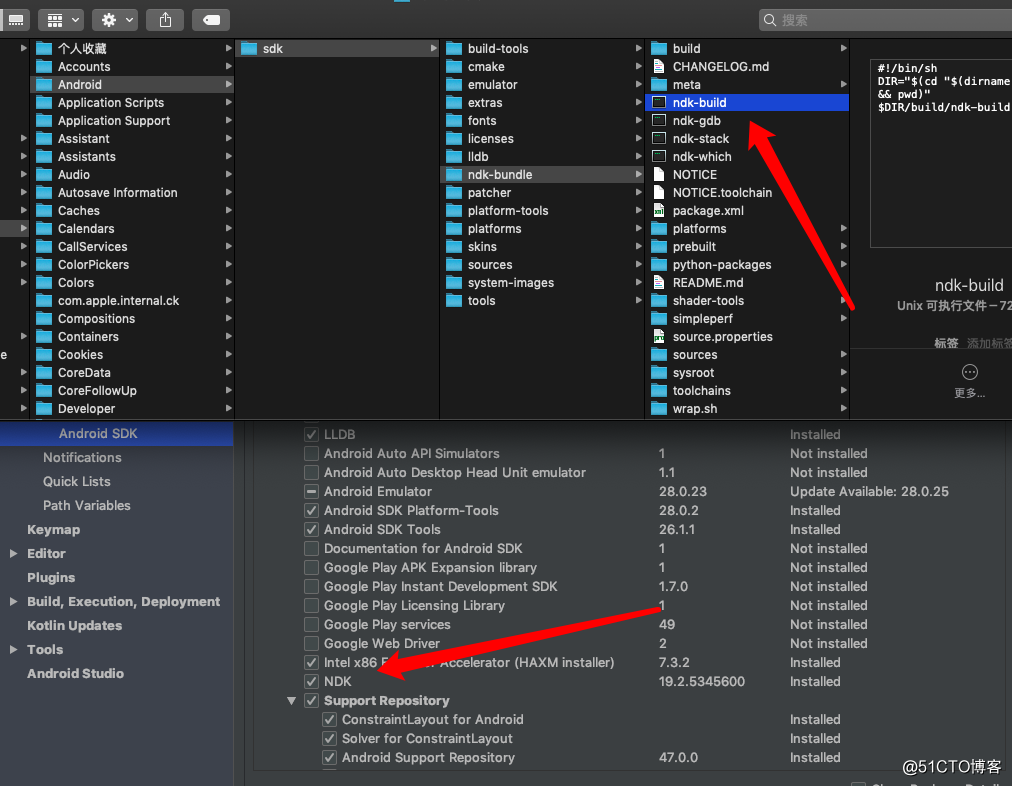Open Kotlin Updates settings page
Viewport: 1012px width, 786px height.
click(x=74, y=625)
